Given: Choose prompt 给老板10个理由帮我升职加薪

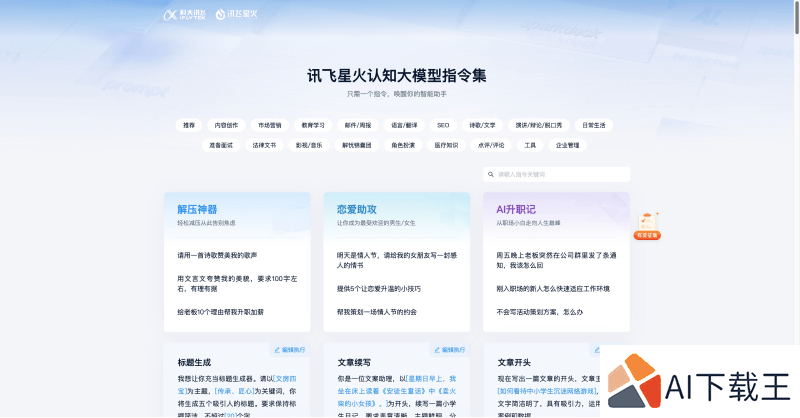Looking at the screenshot, I should pyautogui.click(x=220, y=312).
